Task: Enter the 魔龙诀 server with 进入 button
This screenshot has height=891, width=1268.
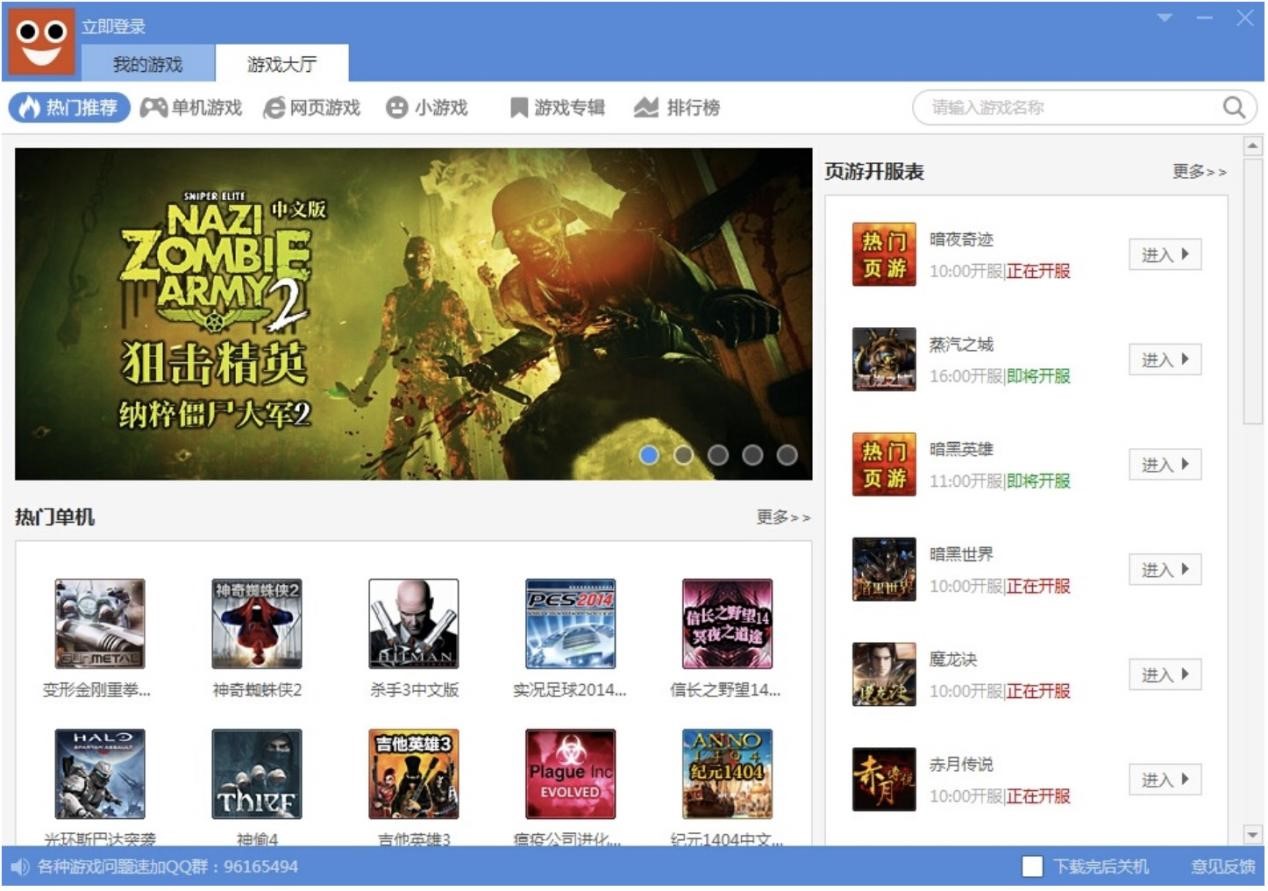Action: (x=1165, y=674)
